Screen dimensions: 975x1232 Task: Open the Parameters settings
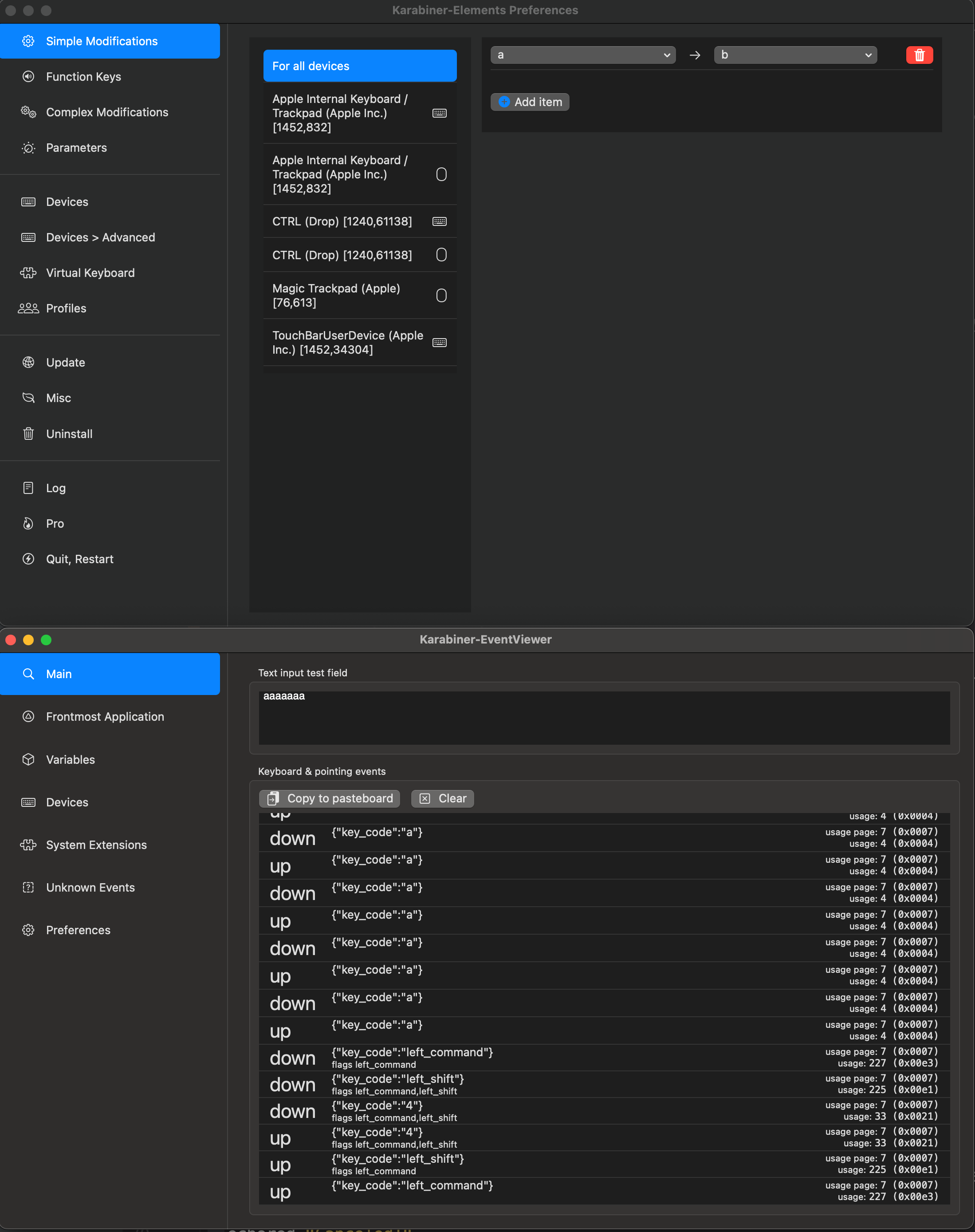pos(76,147)
